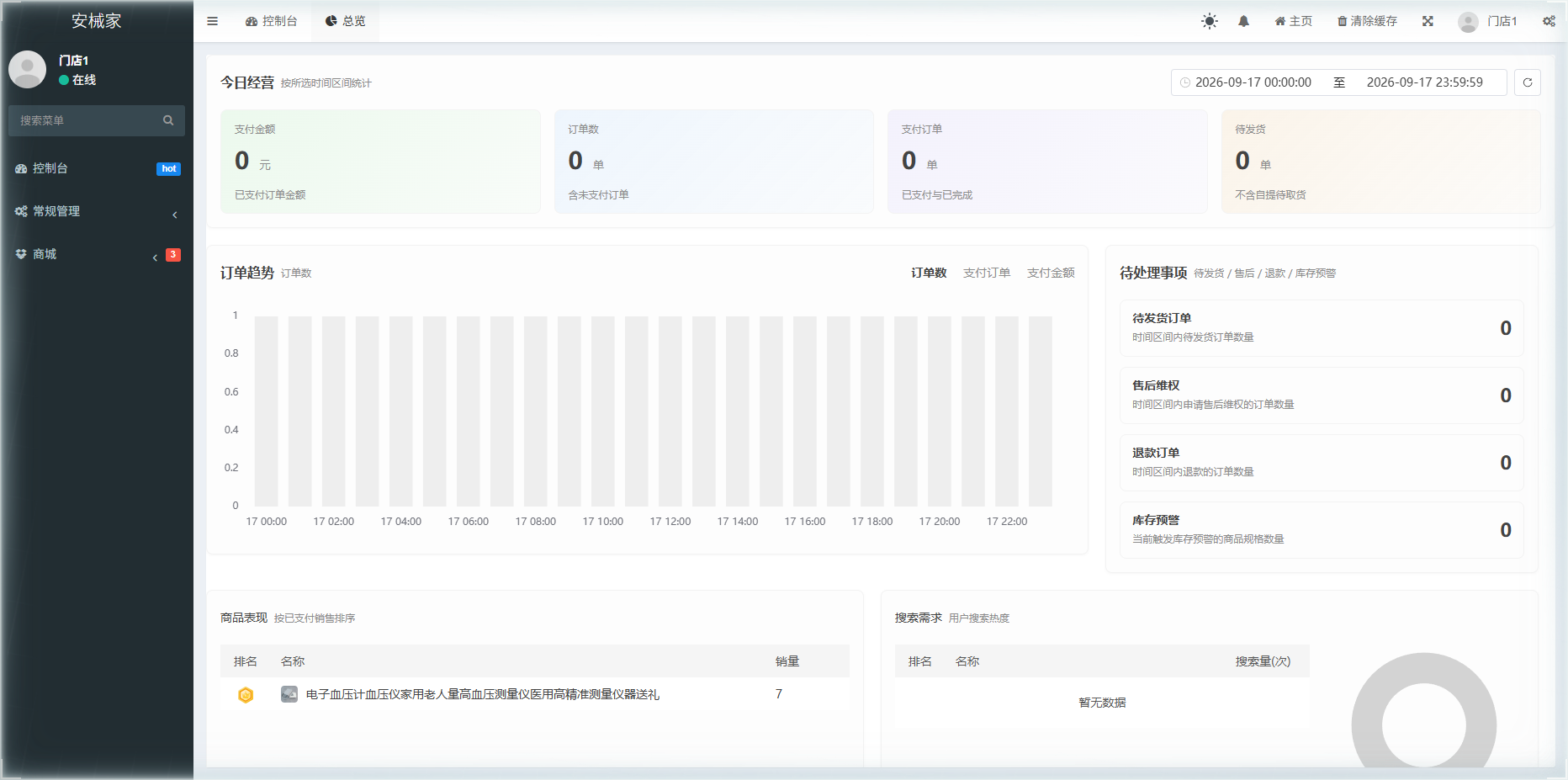Click the gold rank medal icon
This screenshot has height=780, width=1568.
[246, 695]
